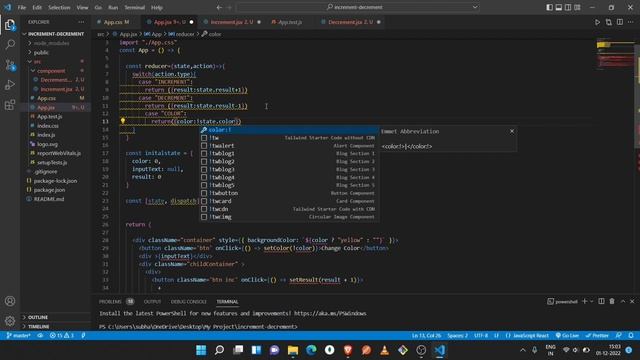Open the Accounts menu icon
640x360 pixels.
tap(10, 301)
